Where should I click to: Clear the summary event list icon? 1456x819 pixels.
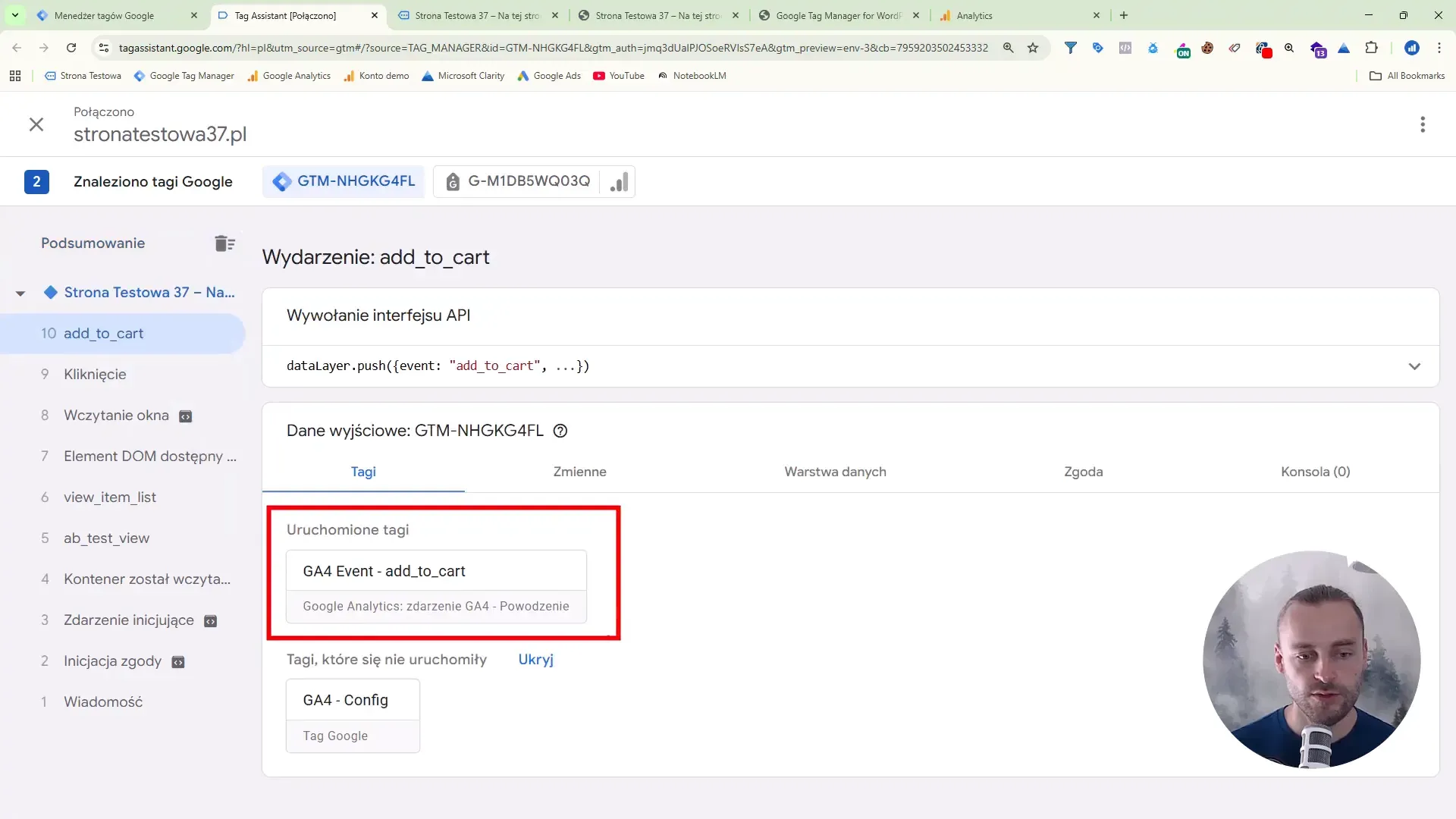(224, 243)
